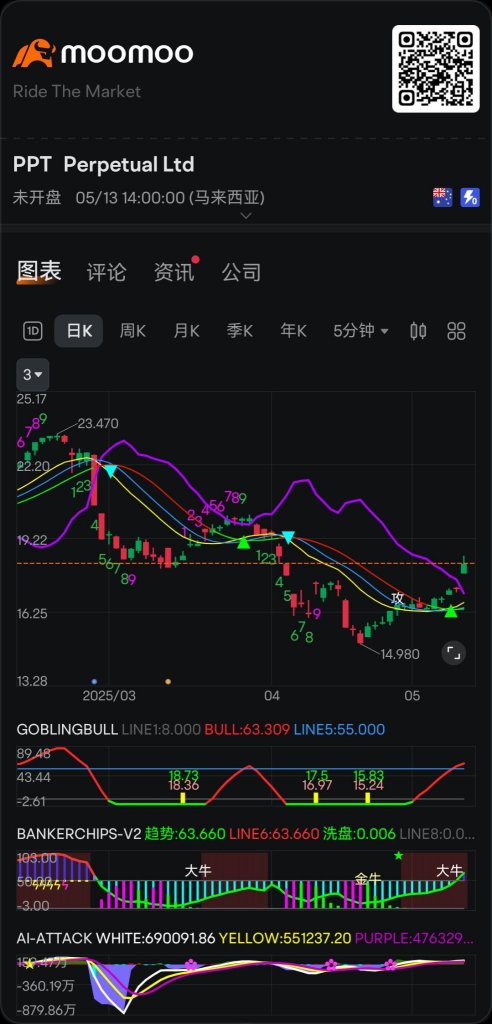Tap the Australian flag market icon

point(442,197)
